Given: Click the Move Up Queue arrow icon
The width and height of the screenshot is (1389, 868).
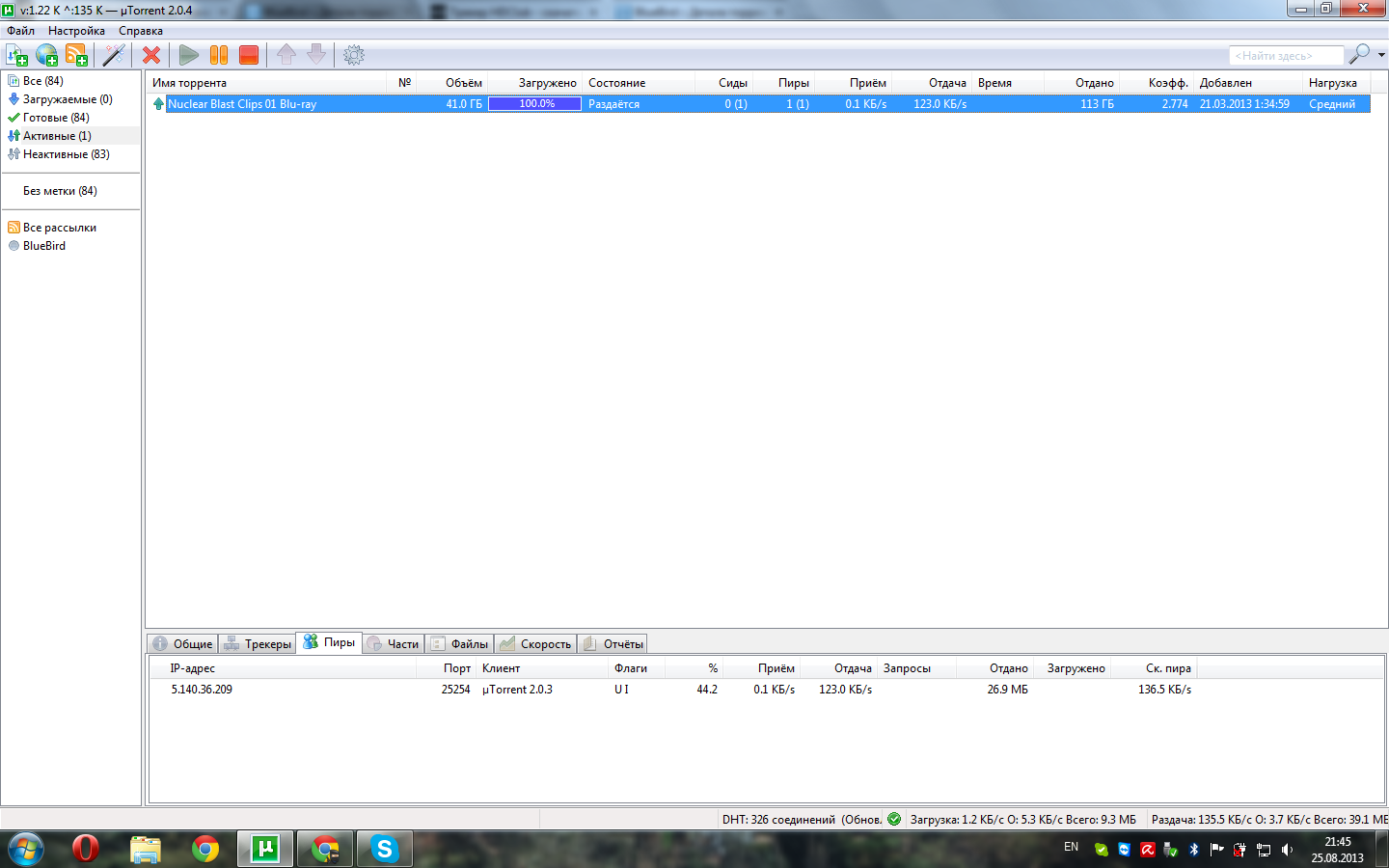Looking at the screenshot, I should (286, 55).
